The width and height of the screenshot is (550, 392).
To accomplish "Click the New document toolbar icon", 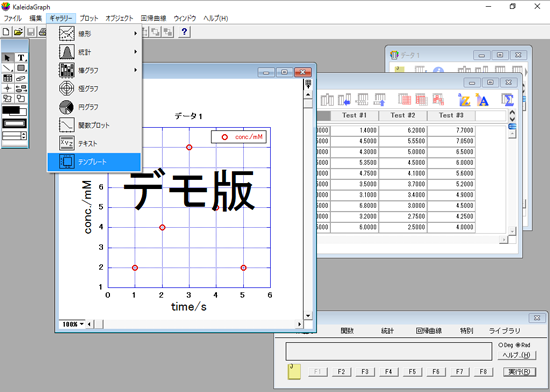I will click(6, 32).
